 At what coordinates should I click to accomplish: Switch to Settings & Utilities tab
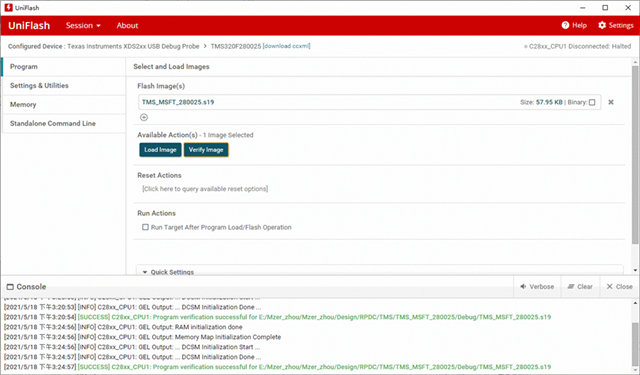[64, 86]
